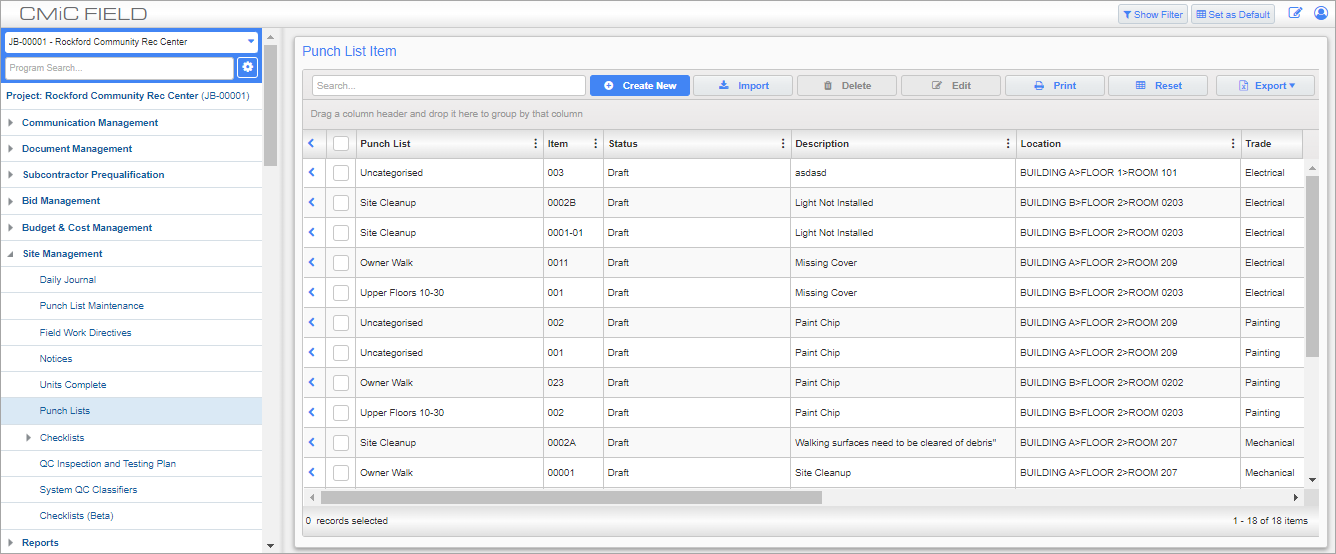Open the Export dropdown button
The image size is (1336, 554).
[x=1264, y=86]
